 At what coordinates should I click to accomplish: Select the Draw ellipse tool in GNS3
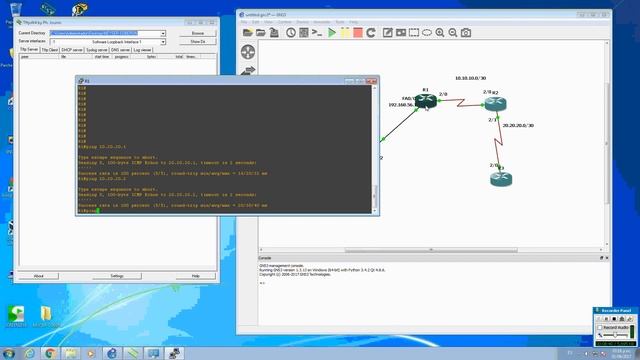[x=427, y=33]
